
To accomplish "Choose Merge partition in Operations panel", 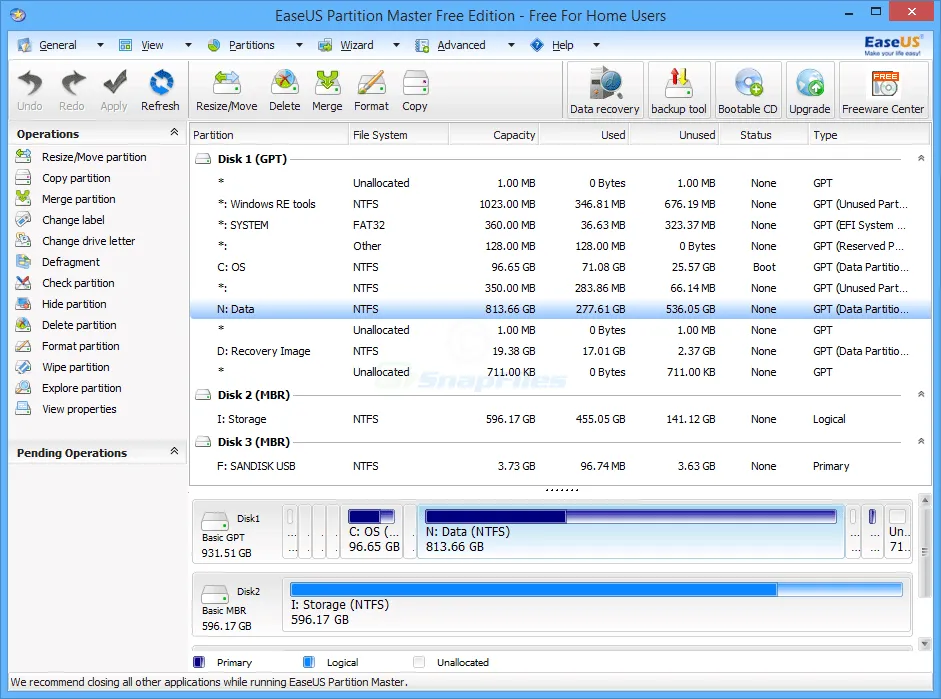I will point(79,199).
